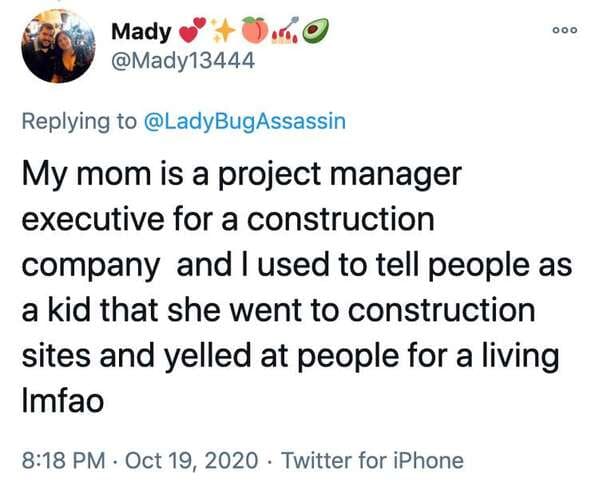Click the tweet line starting My mom
Screen dimensions: 599x491
pyautogui.click(x=242, y=176)
